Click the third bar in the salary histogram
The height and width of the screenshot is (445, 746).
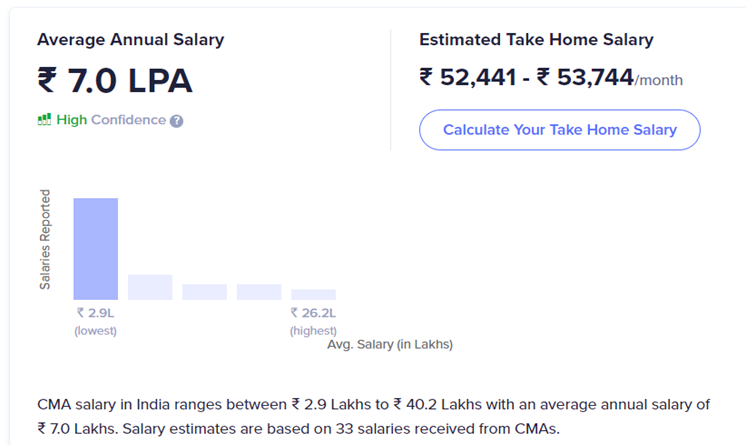point(204,292)
